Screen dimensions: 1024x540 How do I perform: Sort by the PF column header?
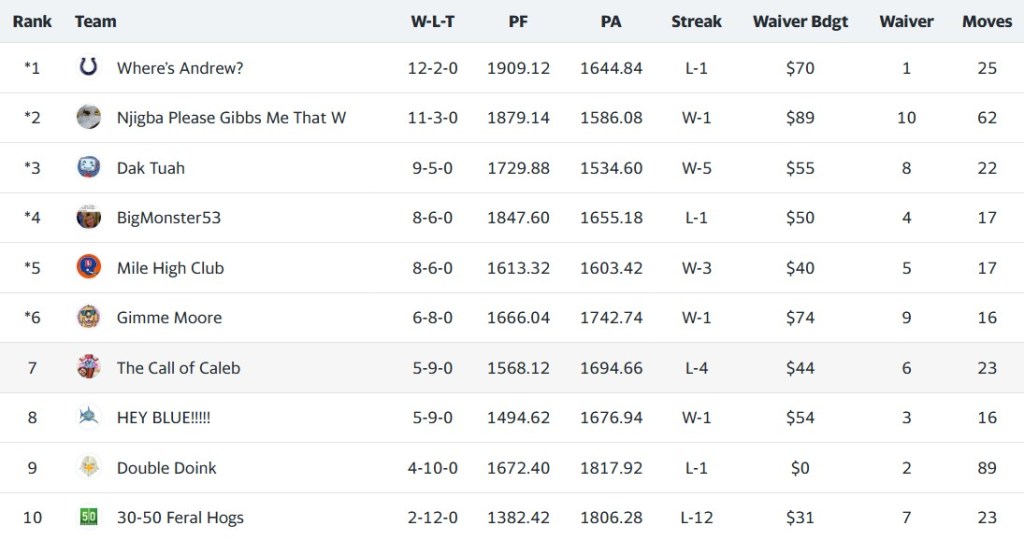tap(518, 21)
